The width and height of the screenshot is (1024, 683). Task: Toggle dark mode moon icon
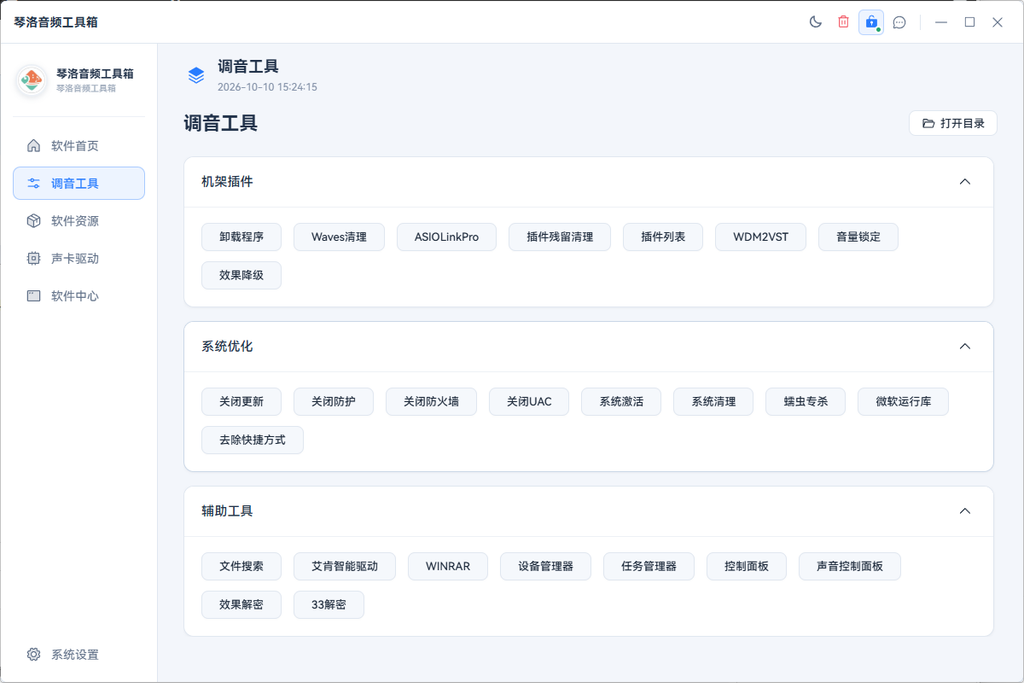point(815,22)
